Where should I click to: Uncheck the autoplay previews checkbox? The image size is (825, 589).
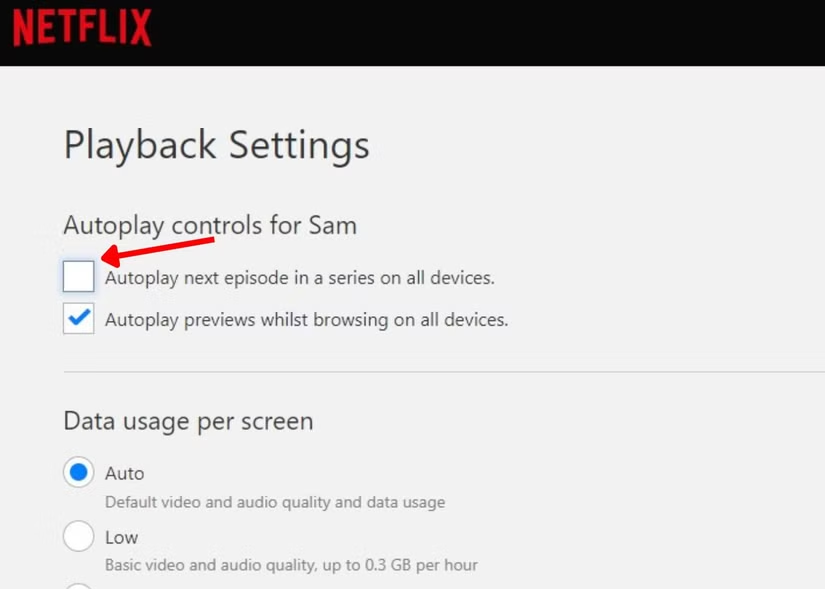(x=79, y=319)
